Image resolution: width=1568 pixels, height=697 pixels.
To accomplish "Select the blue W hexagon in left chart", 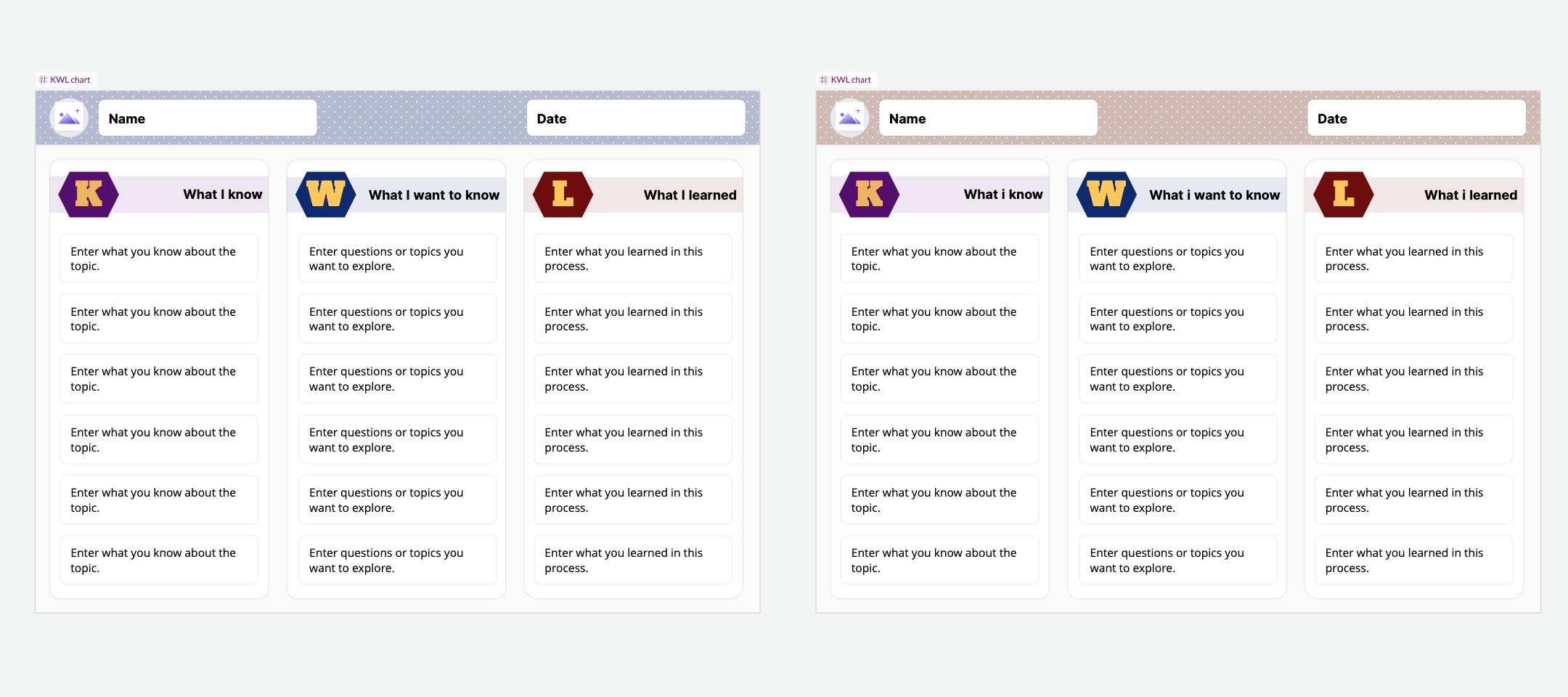I will point(326,195).
